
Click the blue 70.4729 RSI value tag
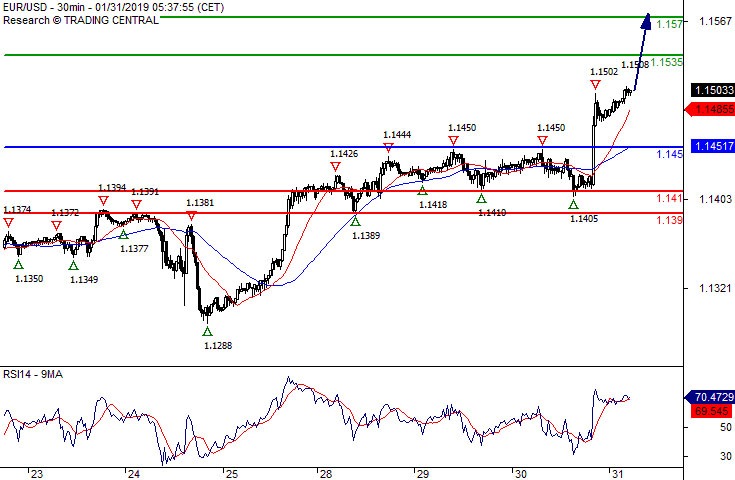click(711, 397)
